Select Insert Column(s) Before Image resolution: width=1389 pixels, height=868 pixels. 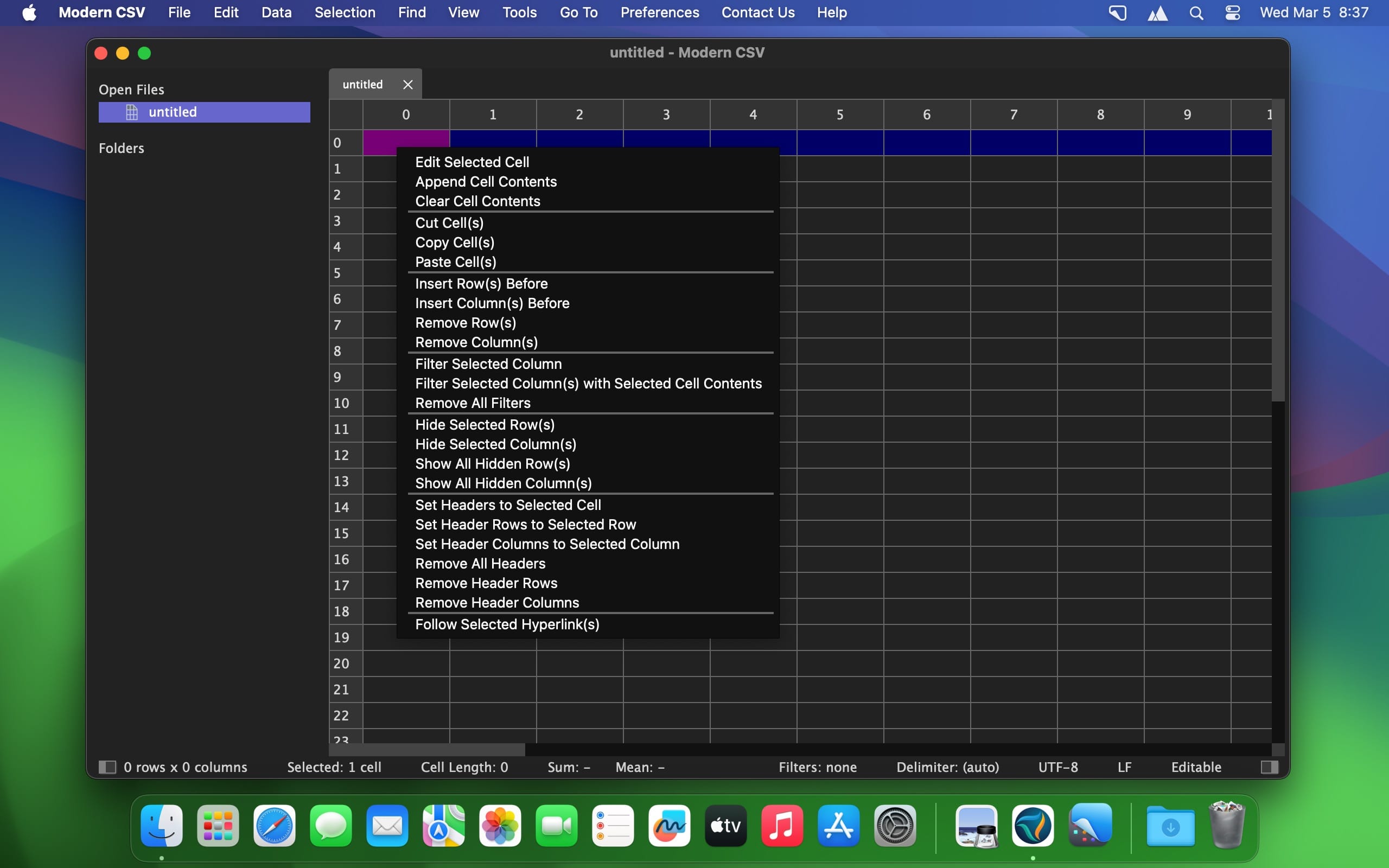(493, 303)
